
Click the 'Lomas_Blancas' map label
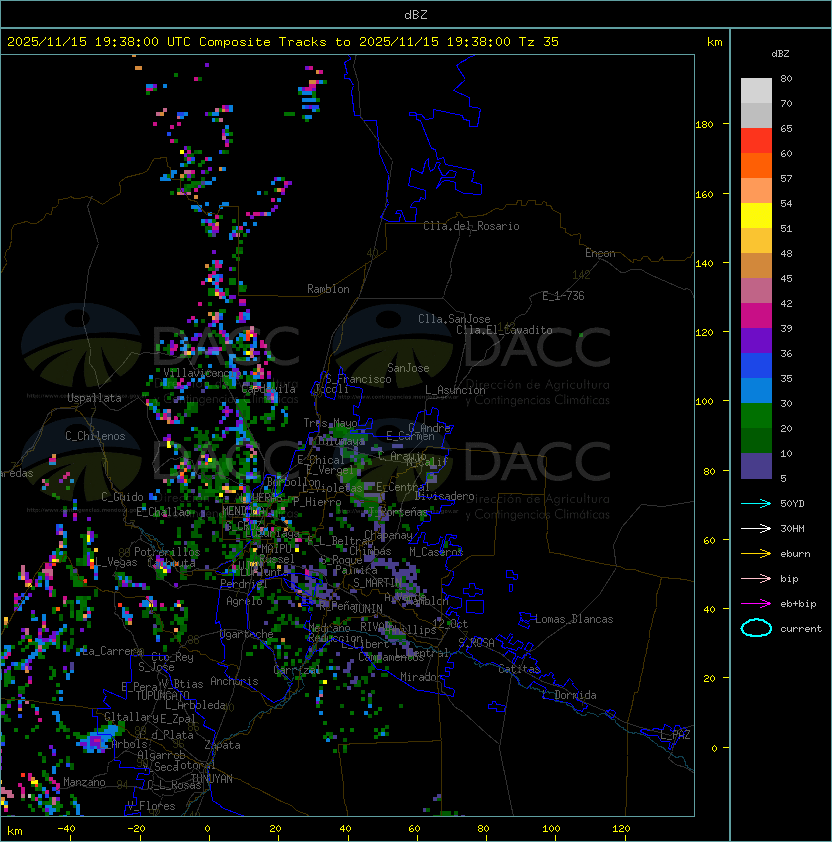click(x=574, y=619)
